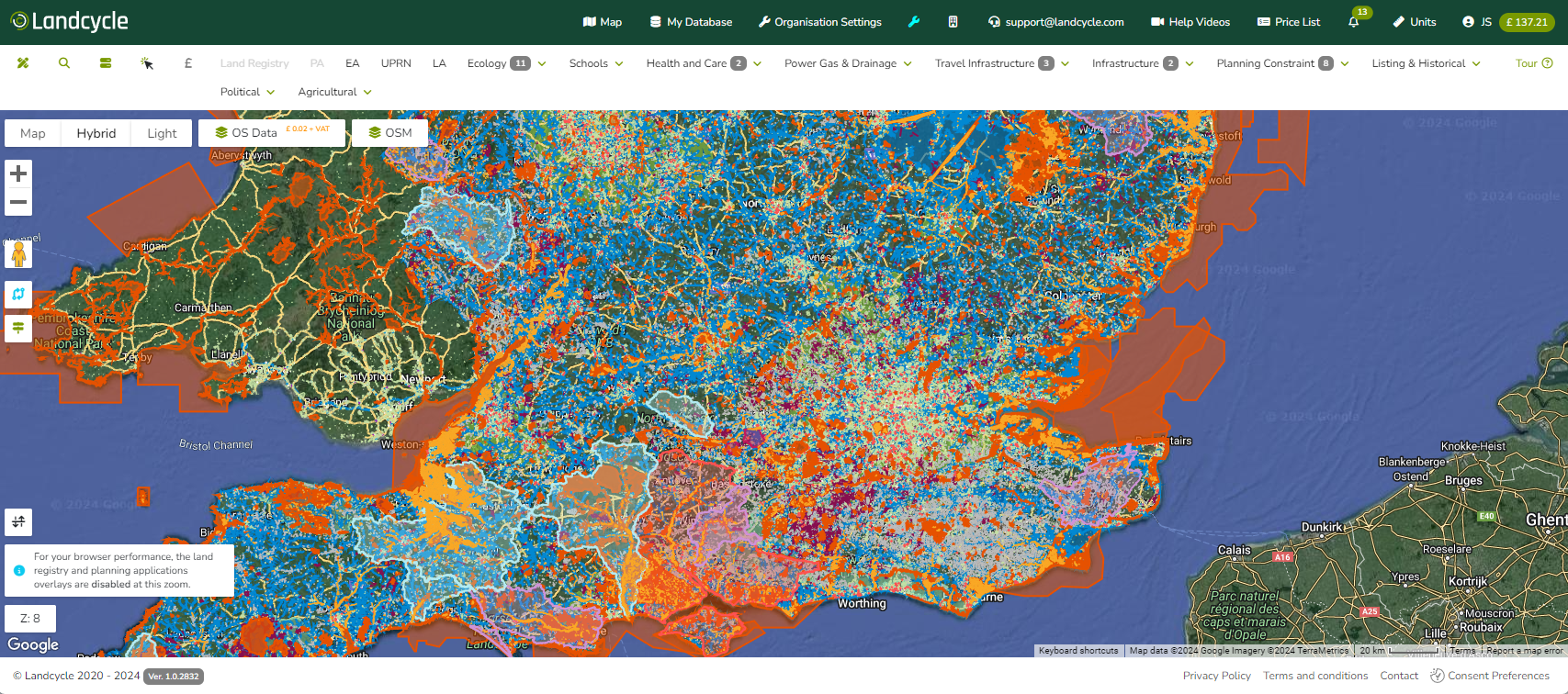Open the notifications bell
The image size is (1568, 694).
coord(1353,22)
